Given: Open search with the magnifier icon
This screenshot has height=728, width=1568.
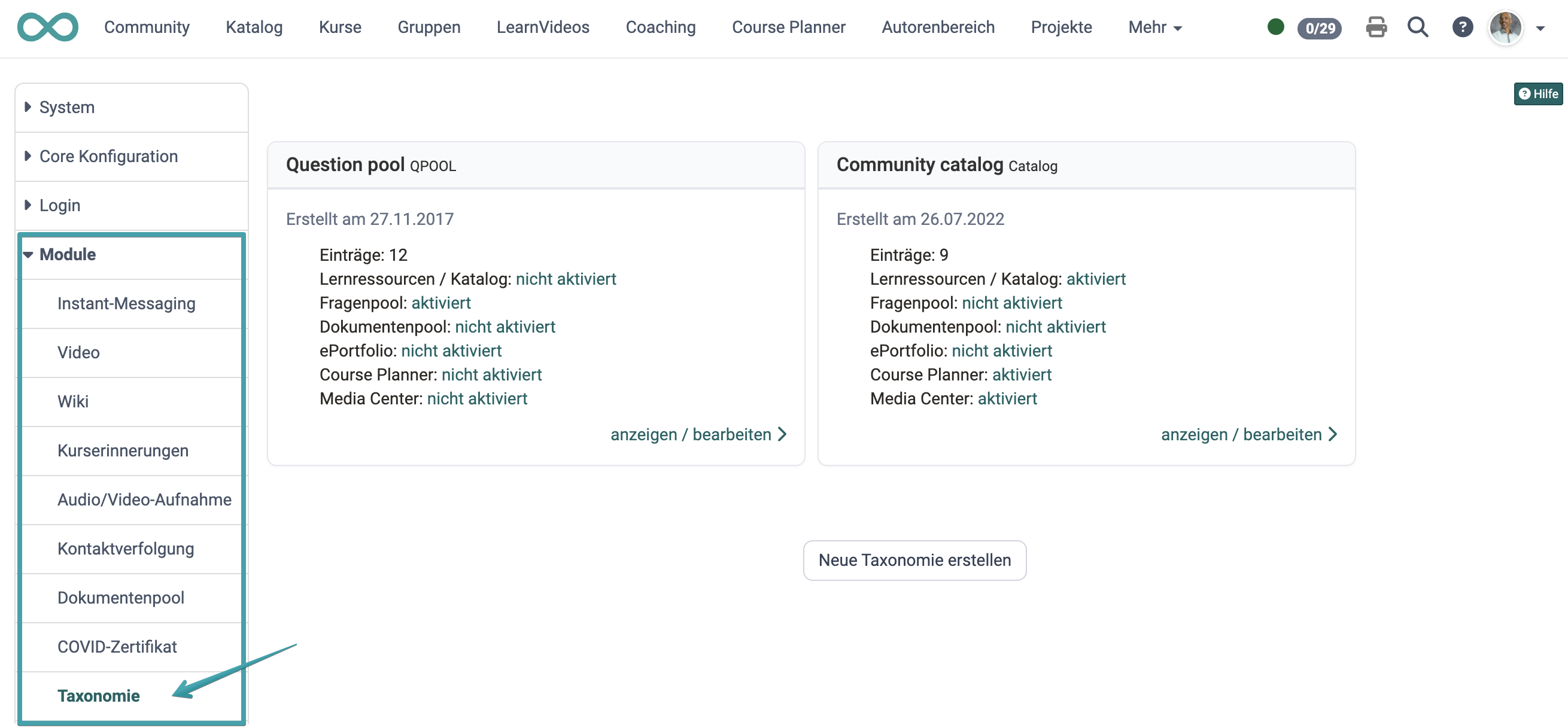Looking at the screenshot, I should [1418, 28].
